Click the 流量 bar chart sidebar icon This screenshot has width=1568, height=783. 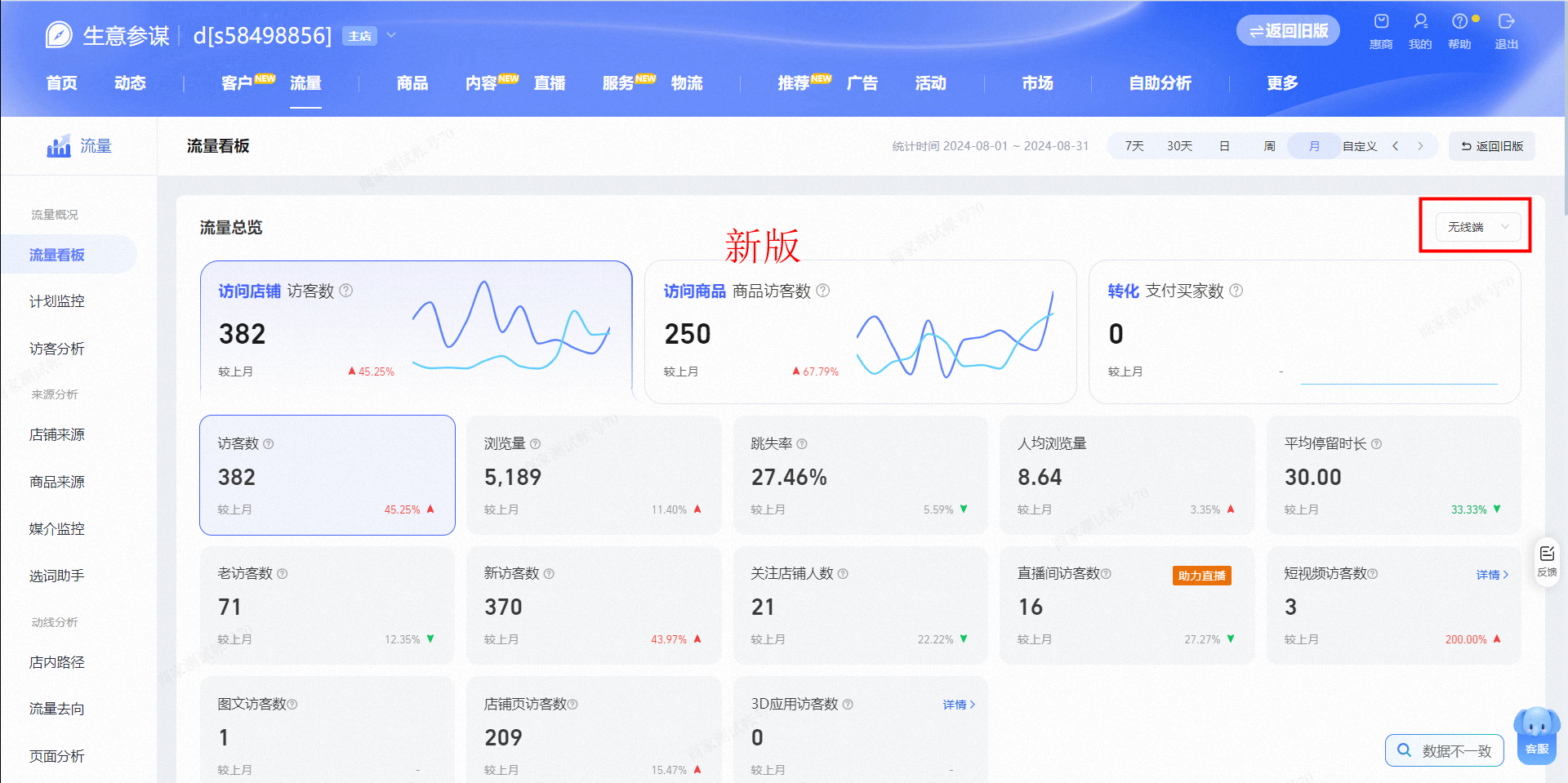pos(59,146)
